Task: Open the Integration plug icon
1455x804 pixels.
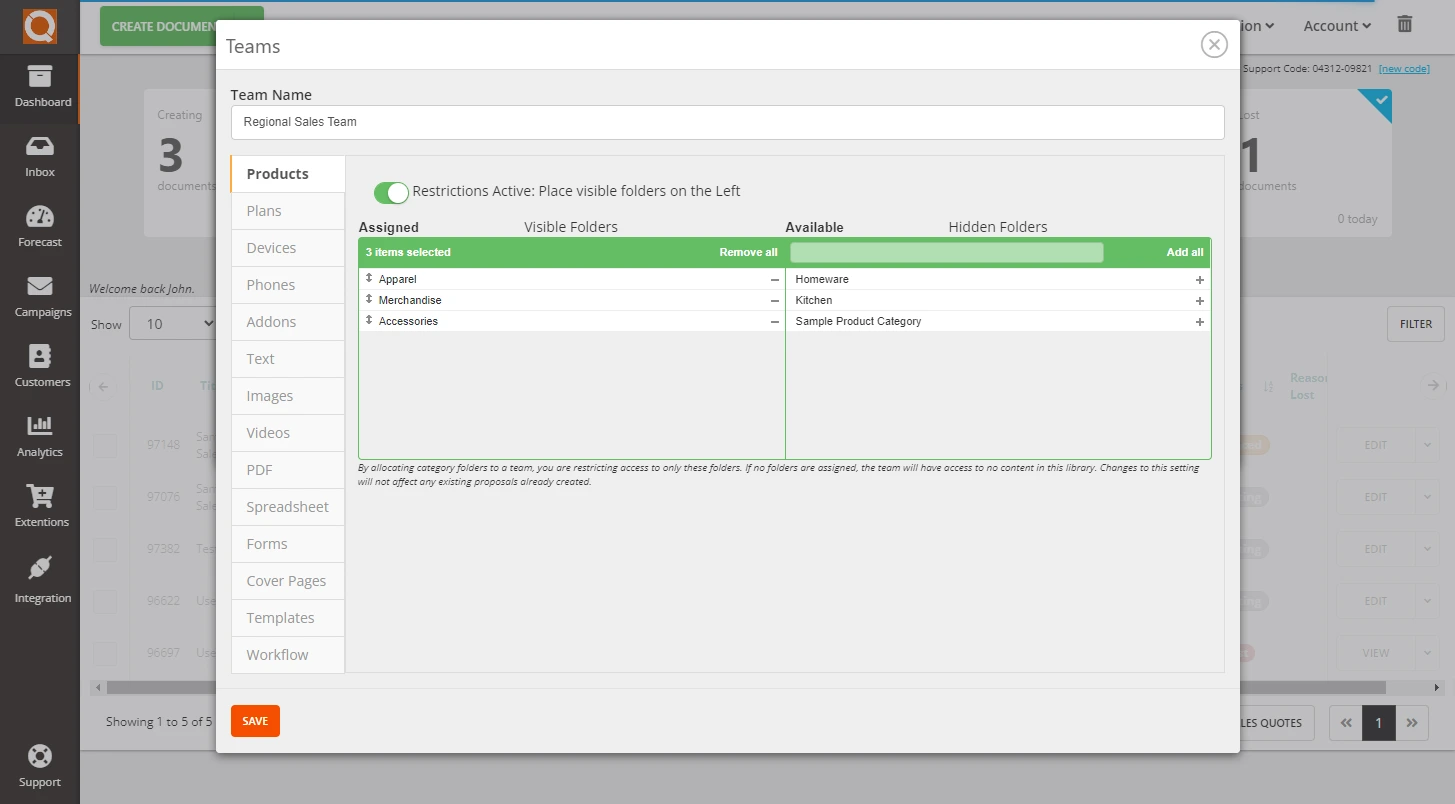Action: point(40,570)
